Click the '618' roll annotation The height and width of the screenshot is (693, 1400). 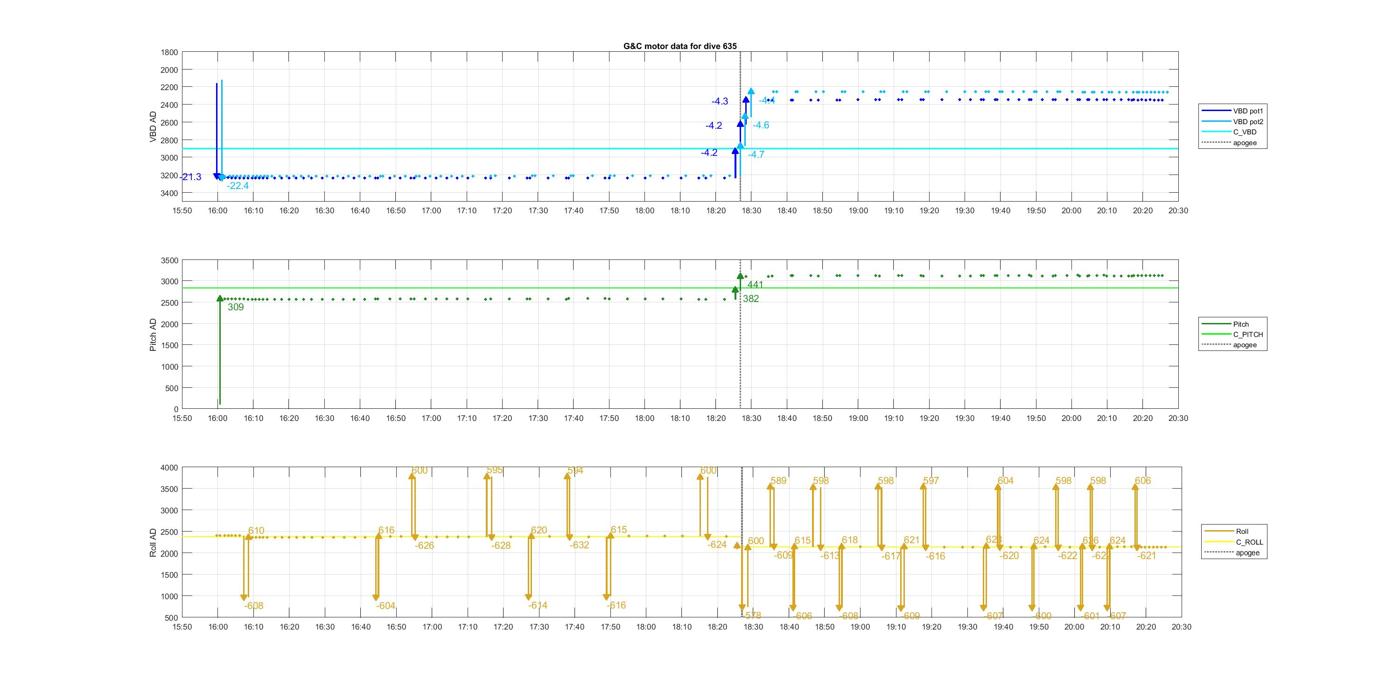click(x=850, y=540)
